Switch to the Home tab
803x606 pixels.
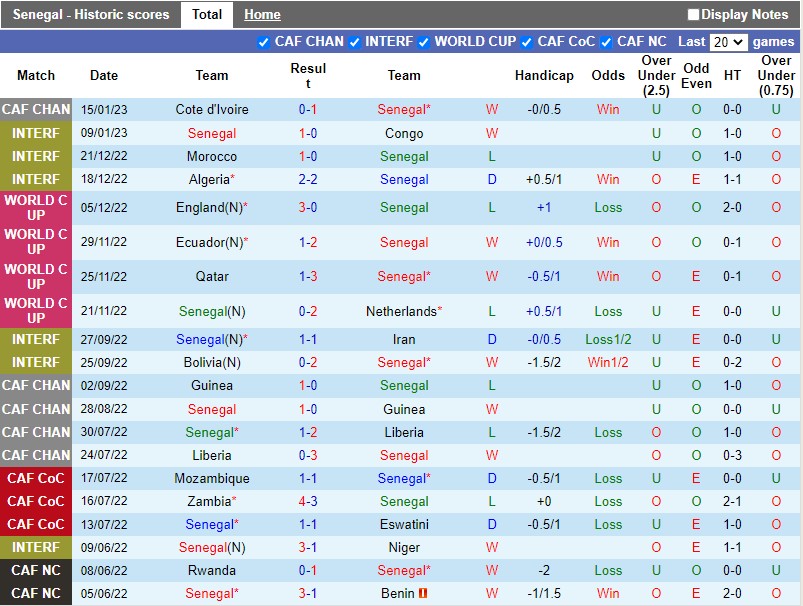262,14
